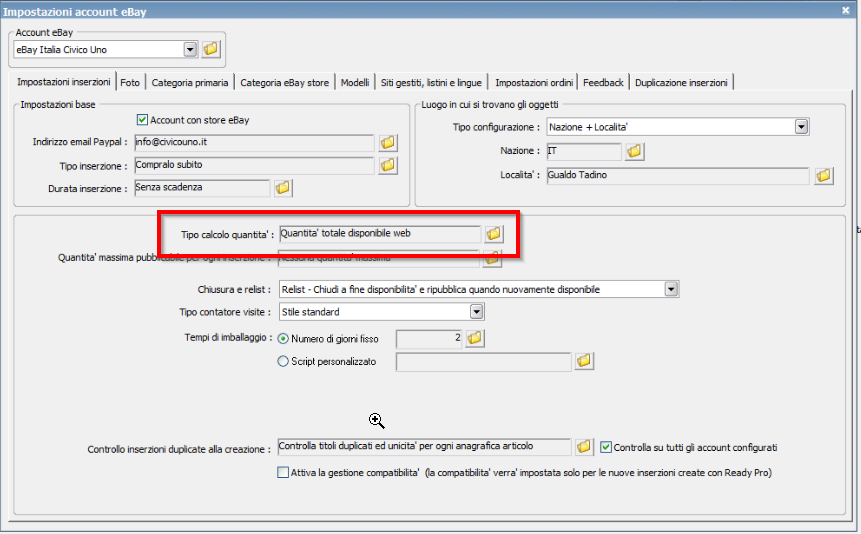Screen dimensions: 861x534
Task: Toggle Account con store eBay checkbox
Action: click(x=142, y=120)
